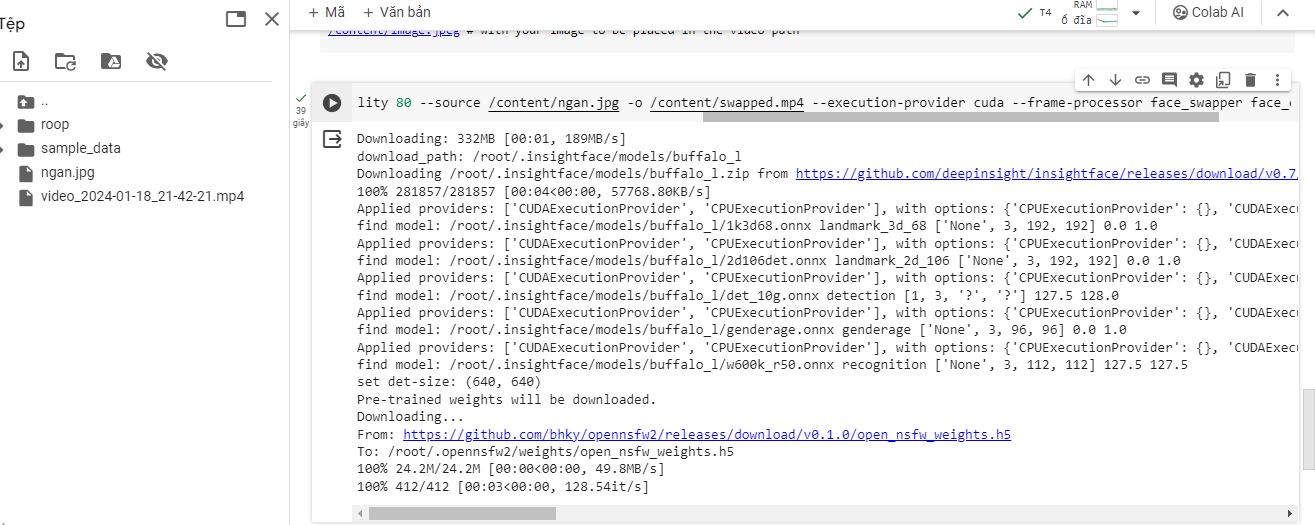The height and width of the screenshot is (525, 1315).
Task: Copy link to the current cell
Action: [x=1142, y=80]
